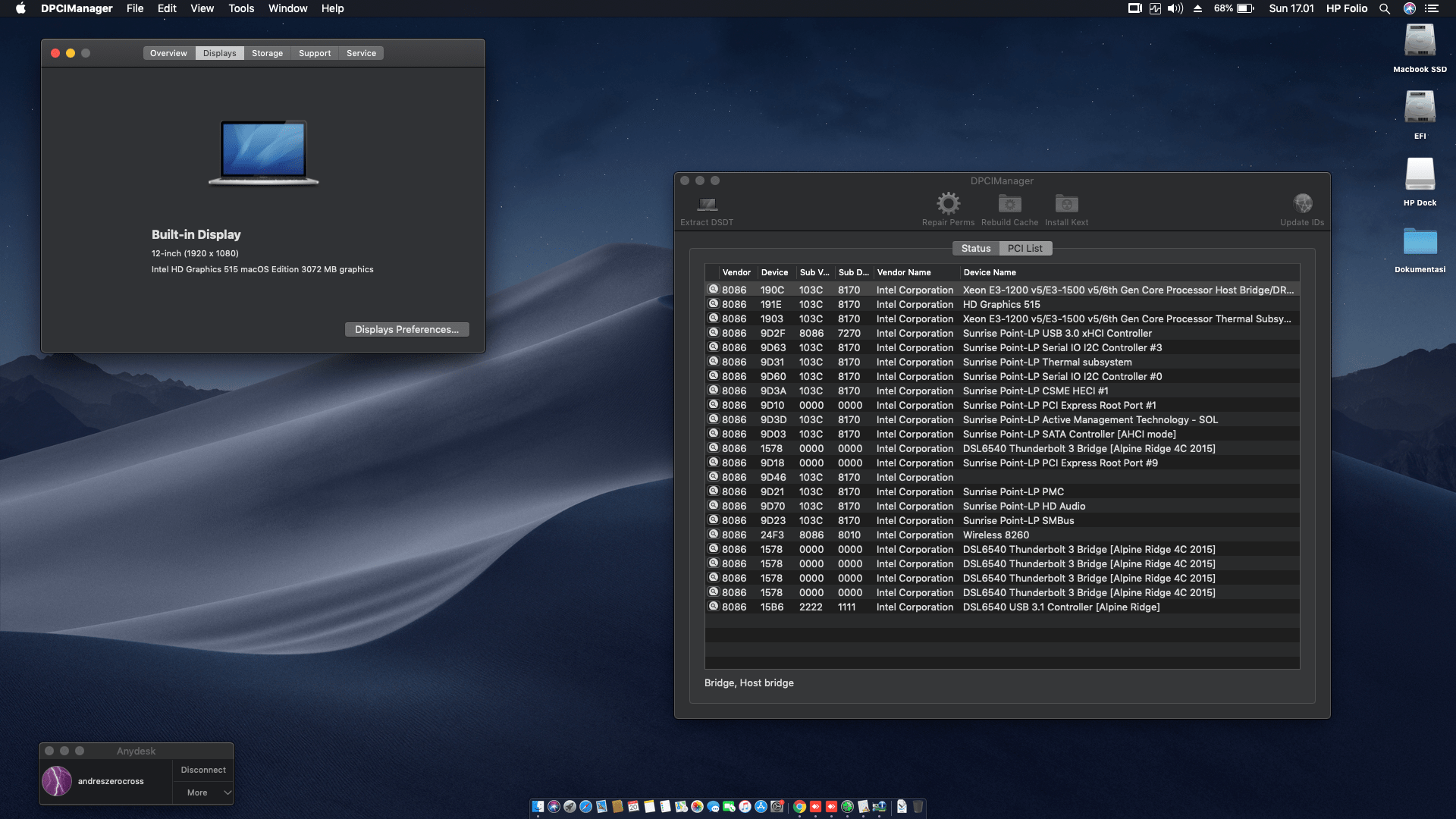
Task: Run Repair Perms from the toolbar
Action: pos(948,203)
